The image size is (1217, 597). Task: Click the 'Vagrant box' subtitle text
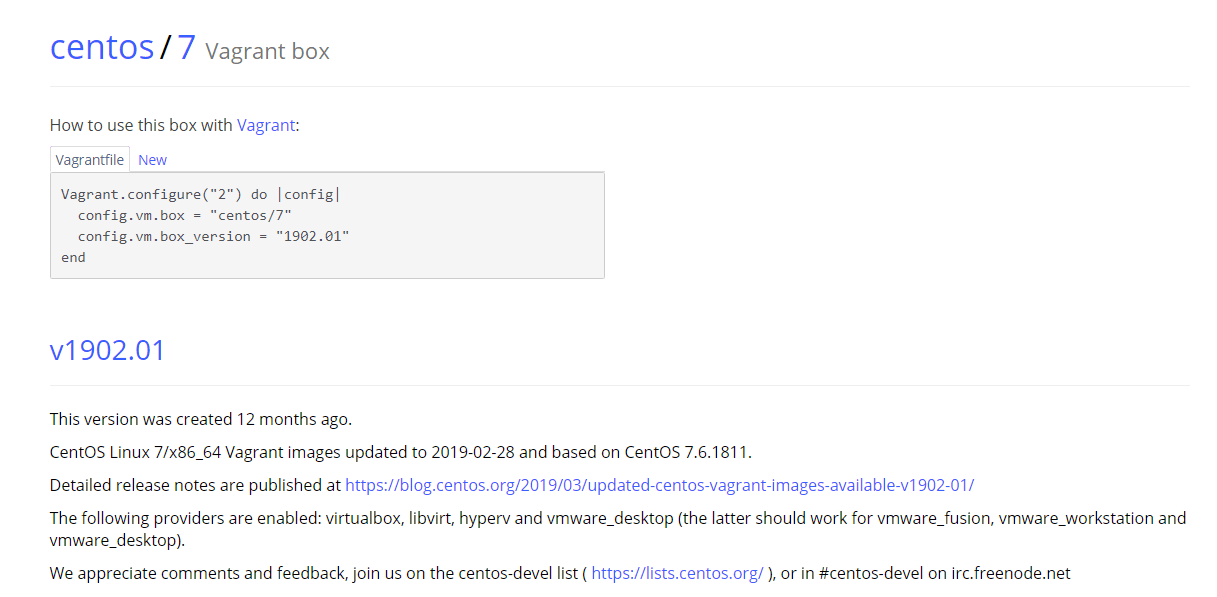tap(267, 51)
